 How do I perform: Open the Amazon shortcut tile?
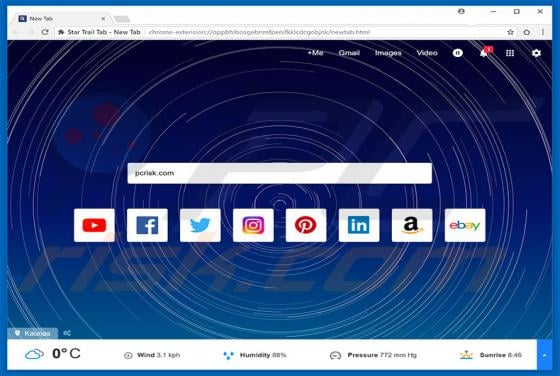tap(412, 225)
